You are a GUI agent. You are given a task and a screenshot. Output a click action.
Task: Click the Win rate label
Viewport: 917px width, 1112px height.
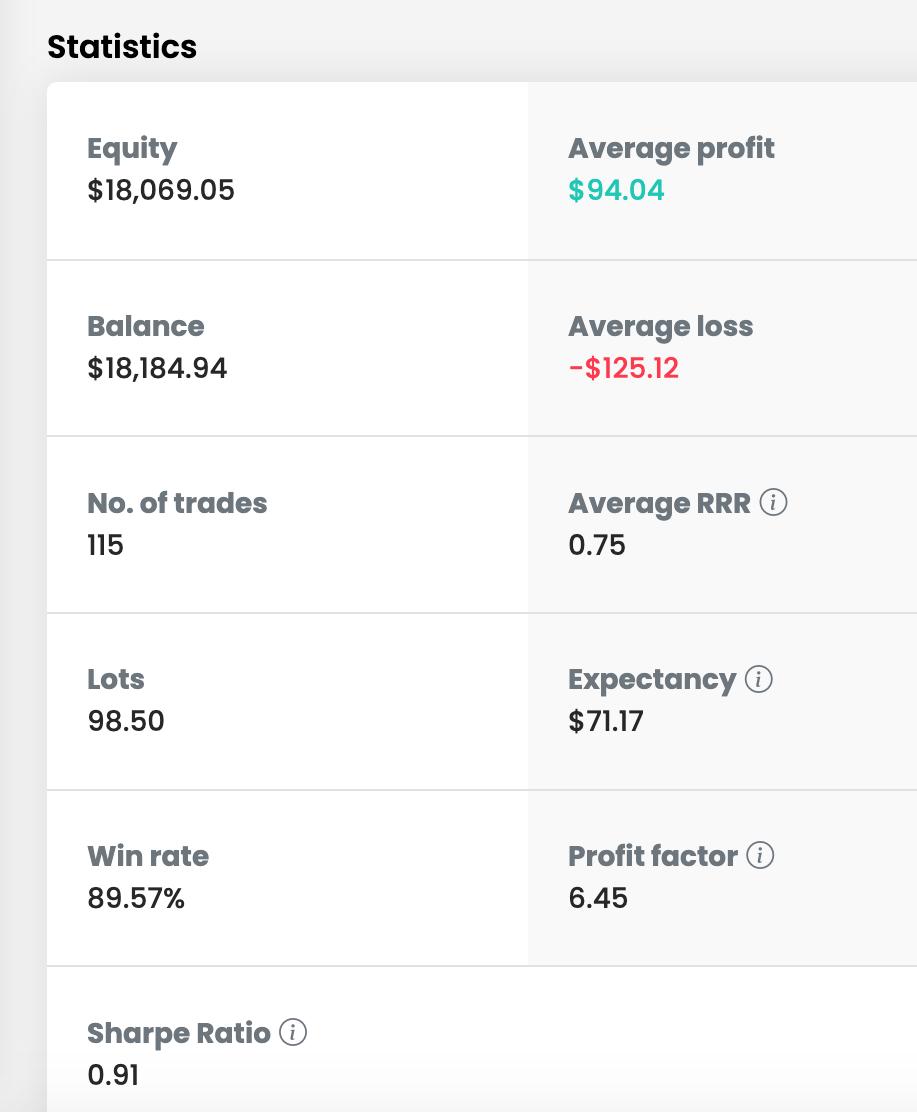148,856
